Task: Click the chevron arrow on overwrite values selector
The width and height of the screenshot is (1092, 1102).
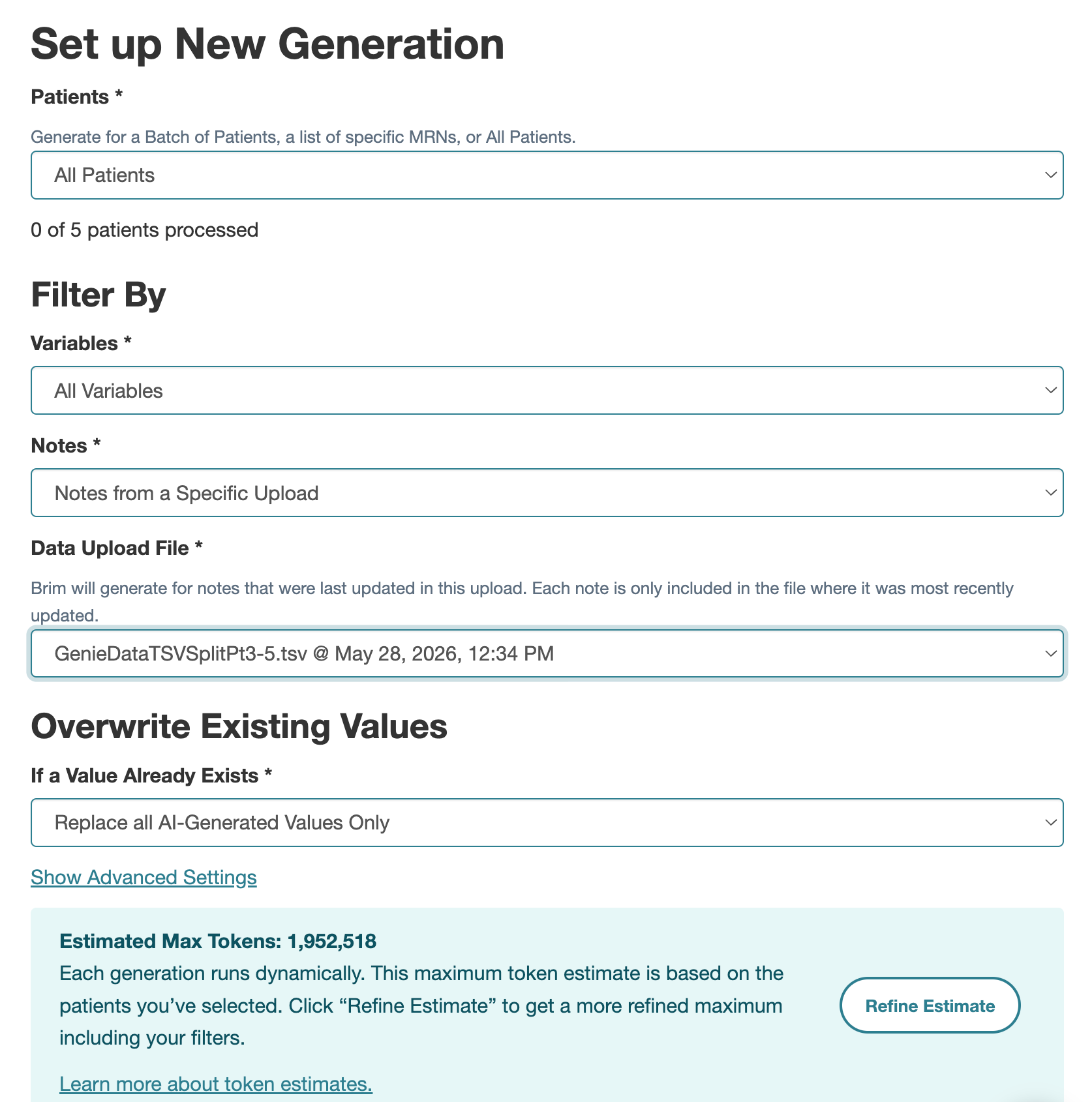Action: click(1050, 823)
